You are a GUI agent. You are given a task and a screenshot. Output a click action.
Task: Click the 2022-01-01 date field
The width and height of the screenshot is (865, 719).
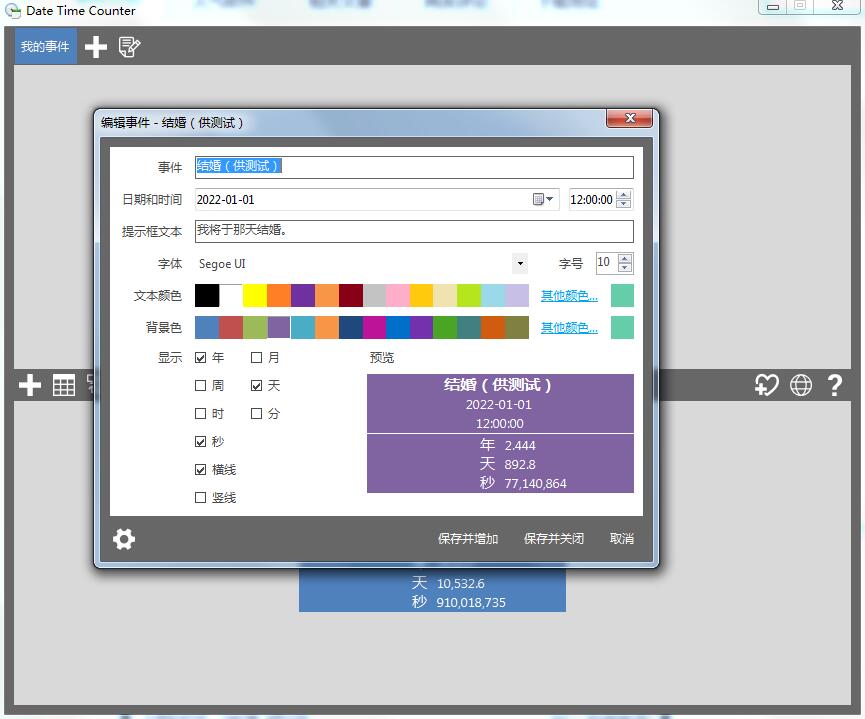pos(377,199)
